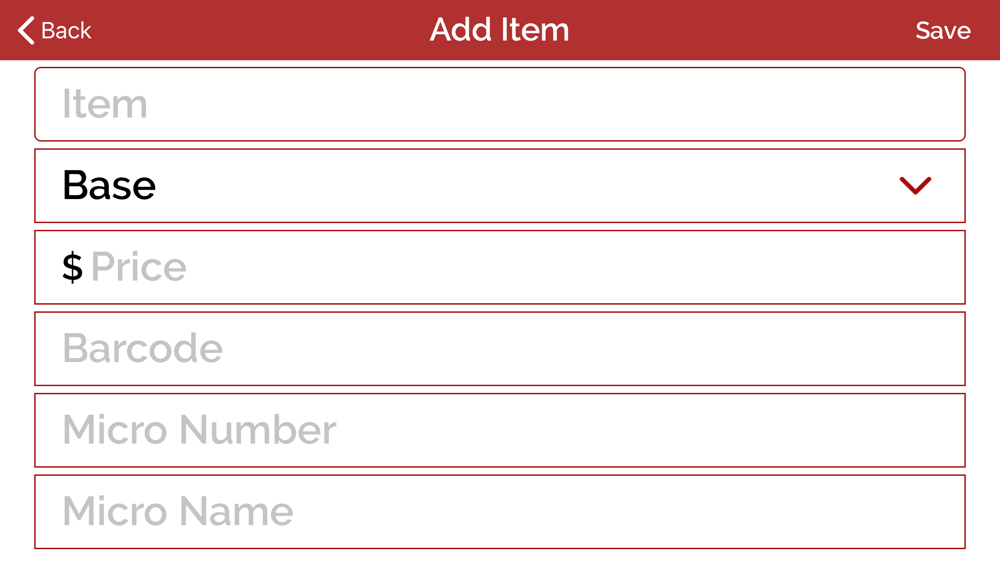The image size is (1000, 563).
Task: Click the Add Item header title
Action: (499, 29)
